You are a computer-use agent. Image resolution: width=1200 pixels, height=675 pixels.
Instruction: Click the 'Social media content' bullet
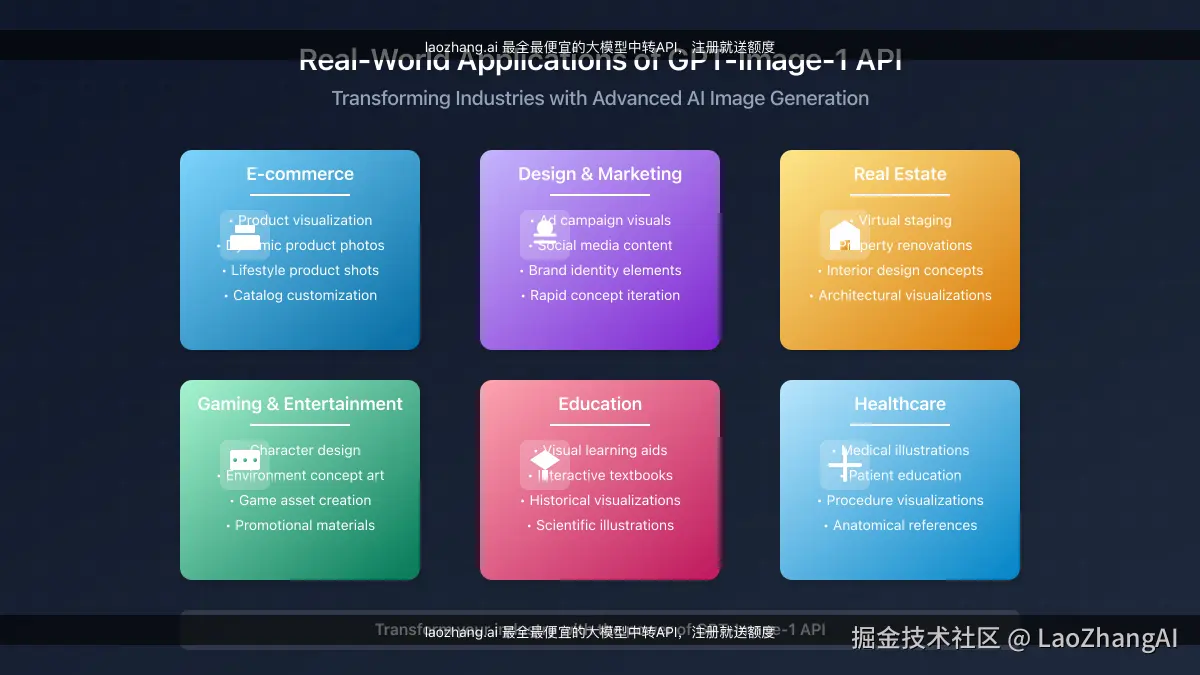click(600, 245)
